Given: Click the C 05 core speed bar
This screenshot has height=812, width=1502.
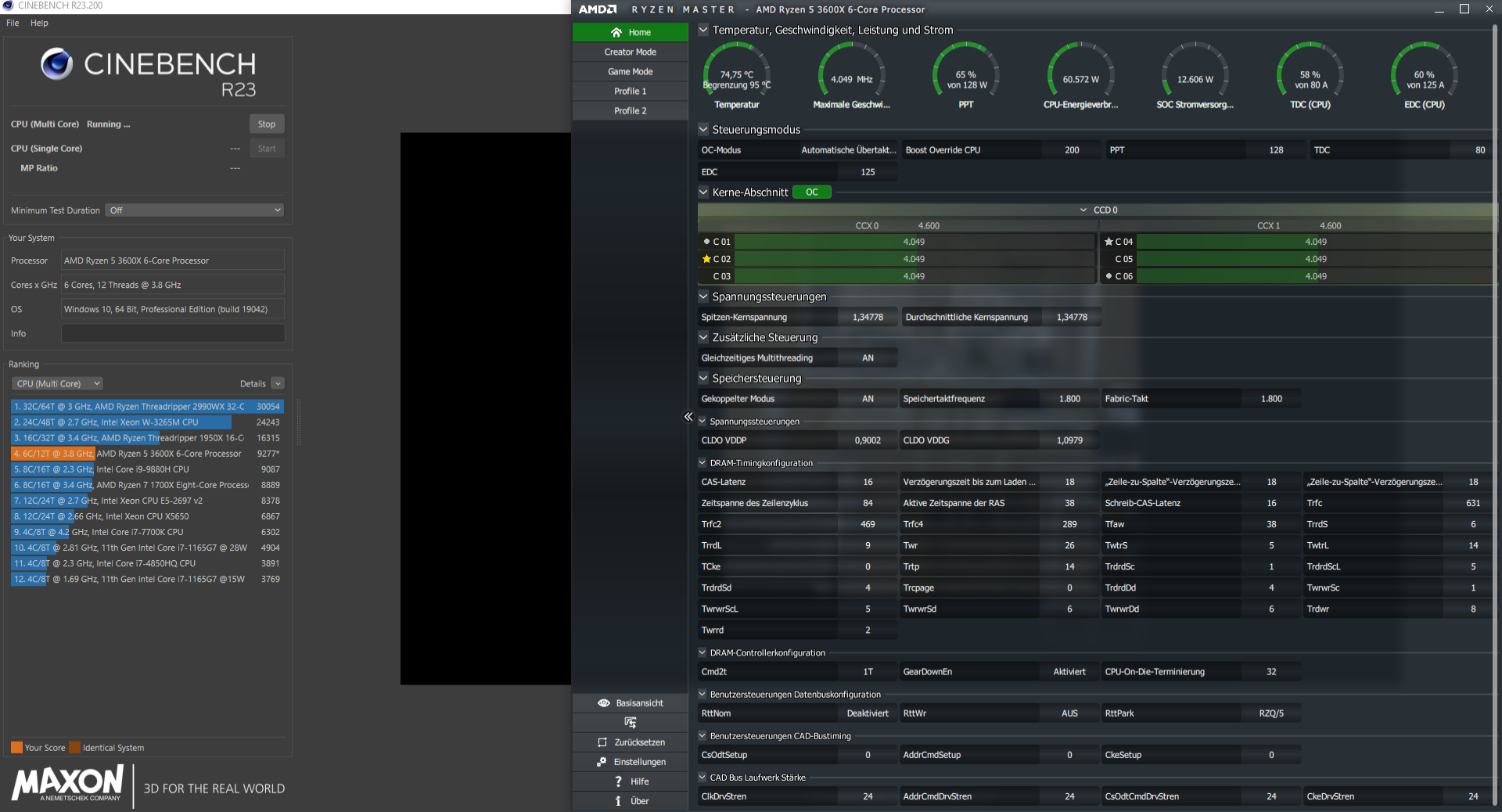Looking at the screenshot, I should click(x=1315, y=259).
